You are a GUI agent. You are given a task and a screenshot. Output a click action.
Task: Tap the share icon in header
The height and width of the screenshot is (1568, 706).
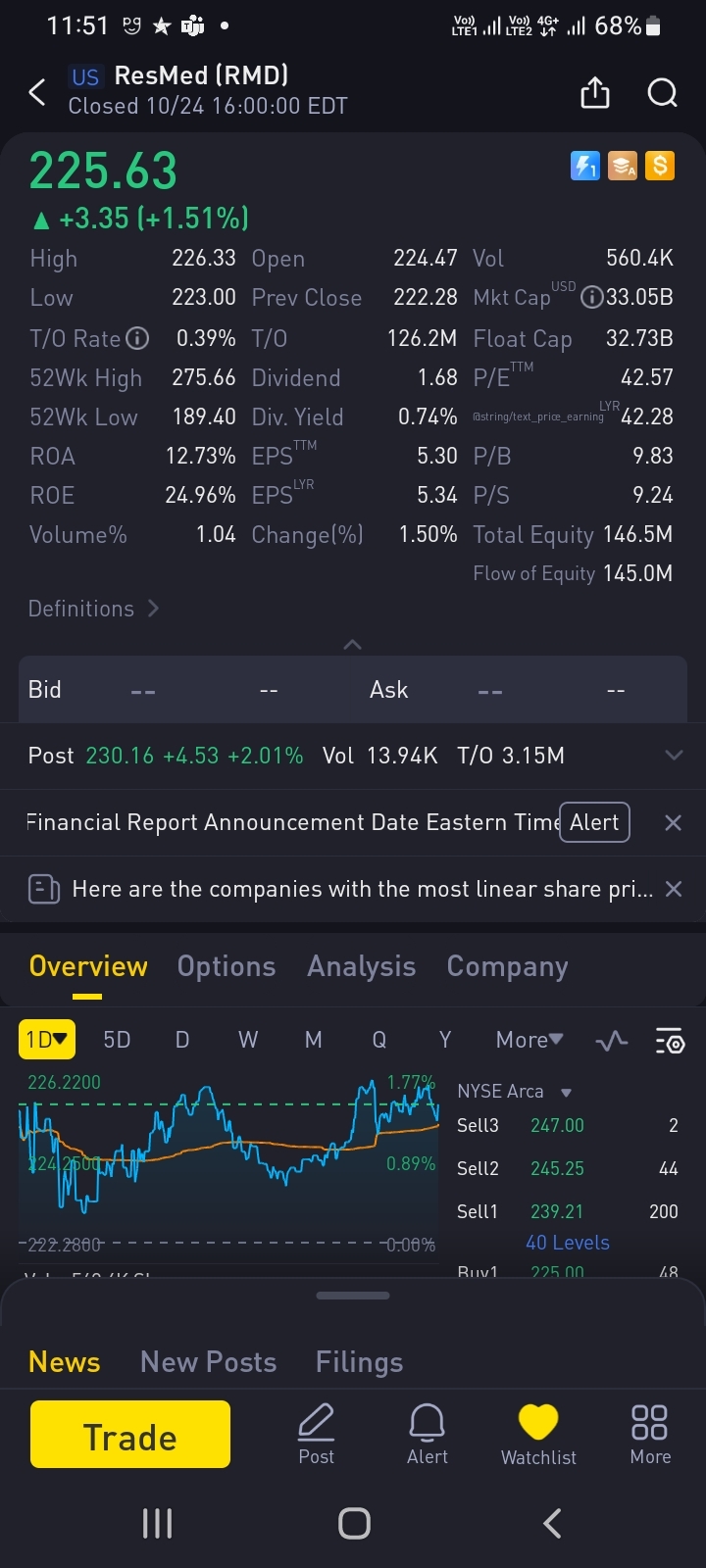[x=595, y=93]
